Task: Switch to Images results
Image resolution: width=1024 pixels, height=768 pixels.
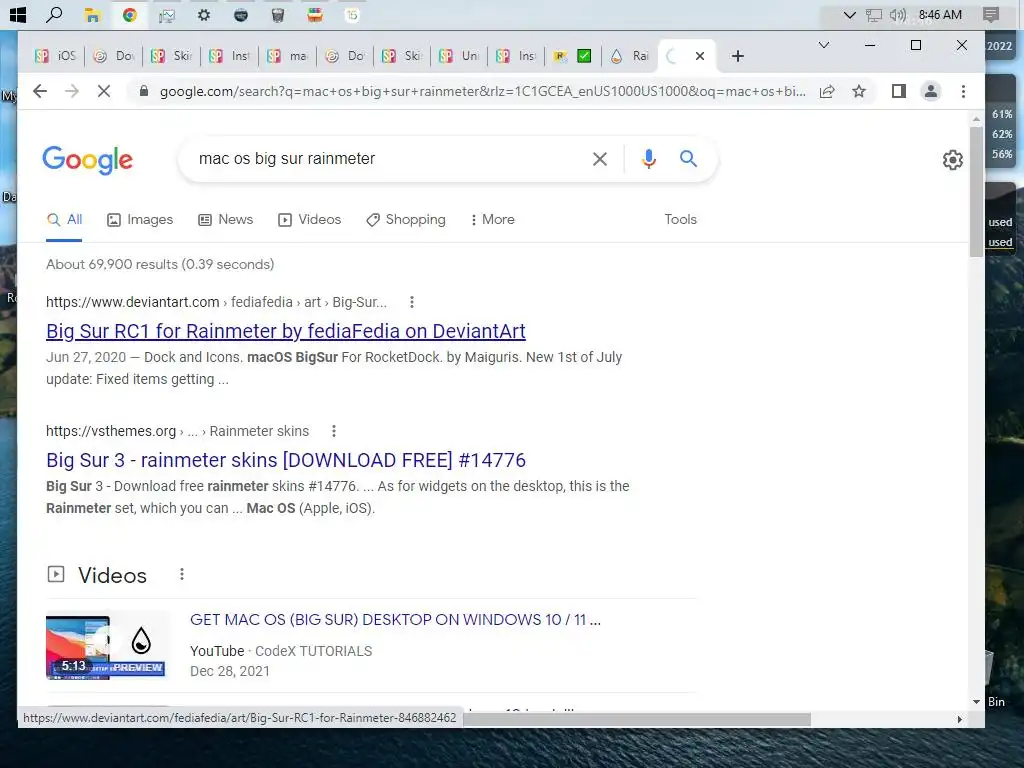Action: (140, 220)
